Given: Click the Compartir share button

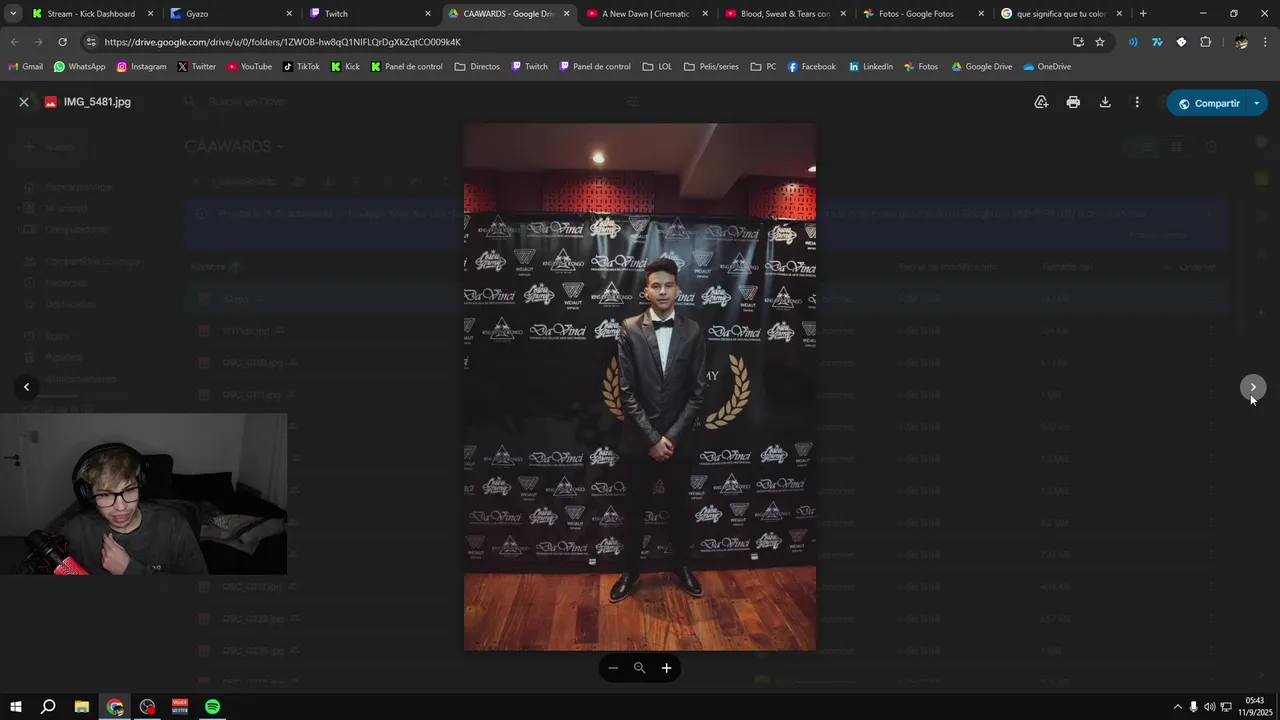Looking at the screenshot, I should click(1208, 103).
